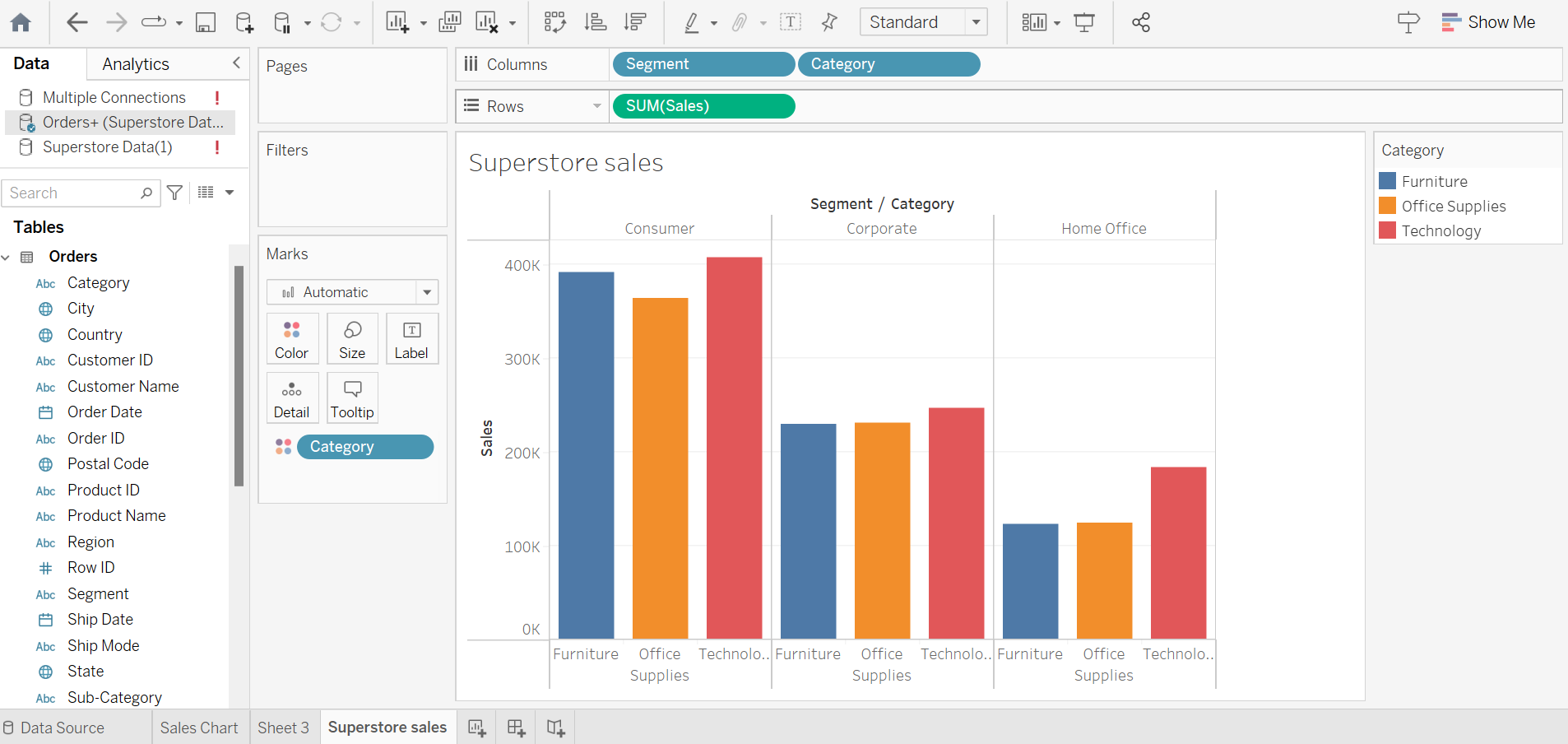Viewport: 1568px width, 744px height.
Task: Click the Group members paperclip icon
Action: (x=740, y=22)
